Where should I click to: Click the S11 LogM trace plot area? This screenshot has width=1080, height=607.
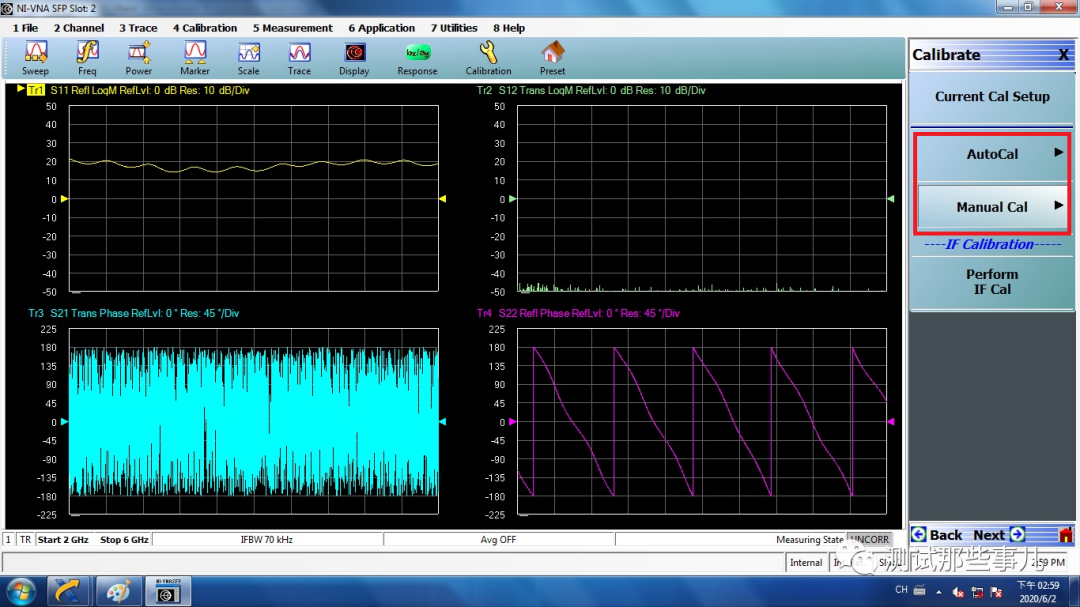(253, 198)
